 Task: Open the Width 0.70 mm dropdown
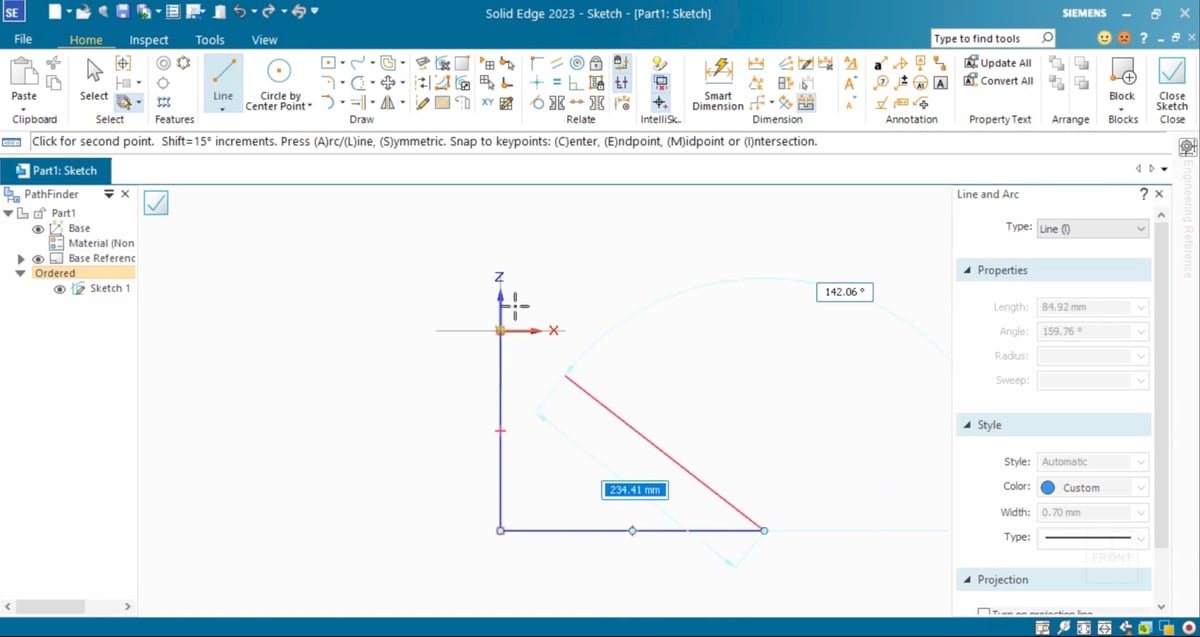click(1092, 513)
